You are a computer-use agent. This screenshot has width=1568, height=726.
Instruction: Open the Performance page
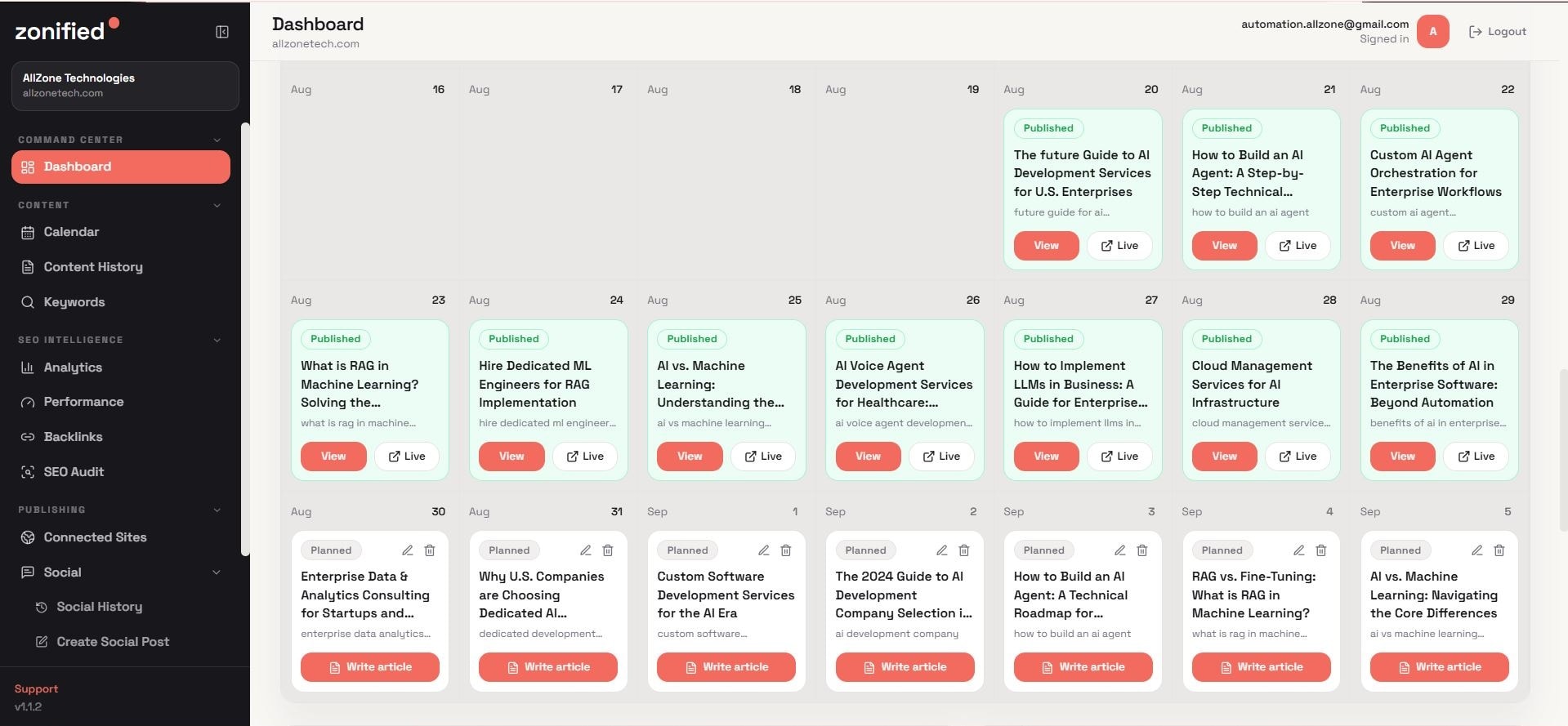pyautogui.click(x=121, y=402)
